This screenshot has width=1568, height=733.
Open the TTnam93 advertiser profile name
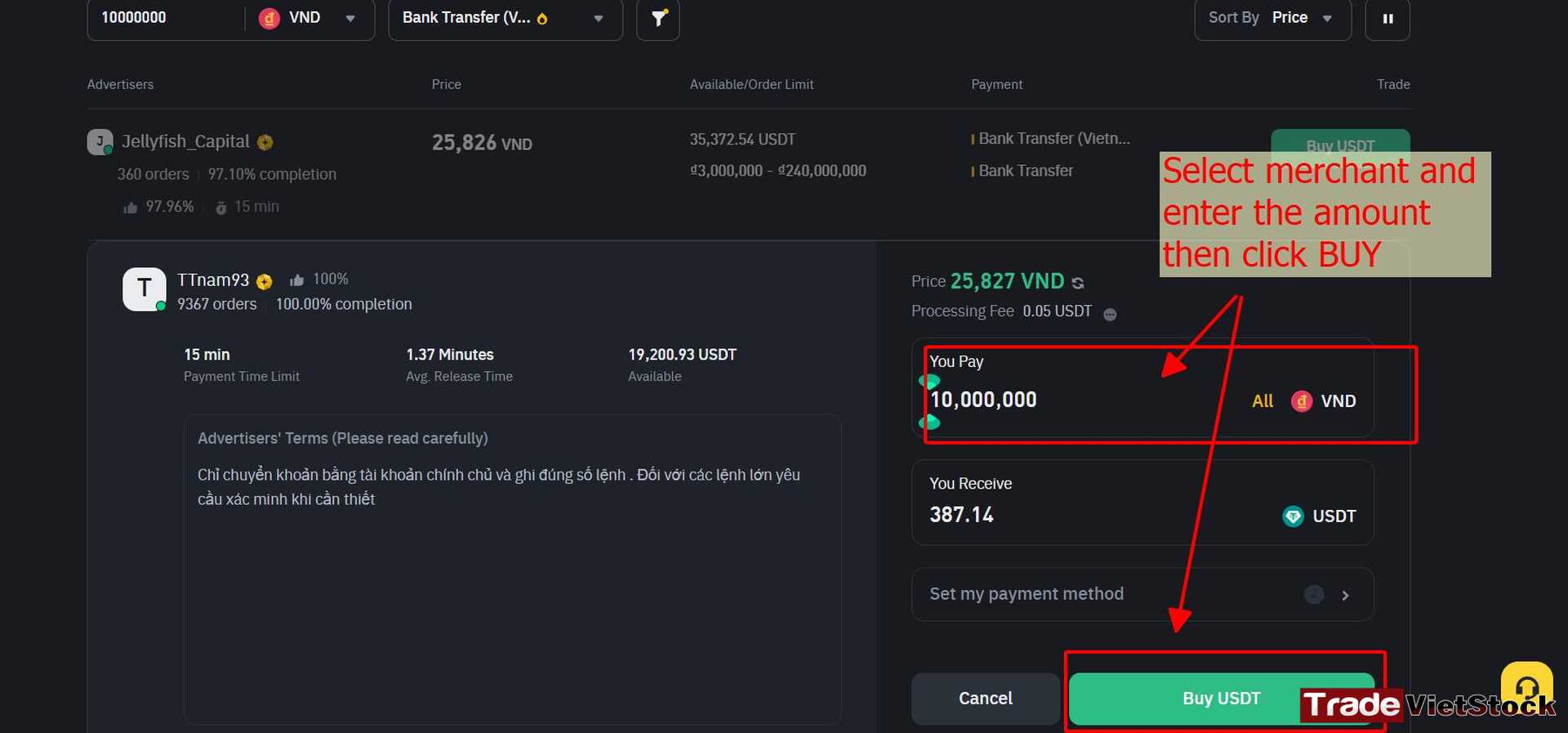coord(213,280)
